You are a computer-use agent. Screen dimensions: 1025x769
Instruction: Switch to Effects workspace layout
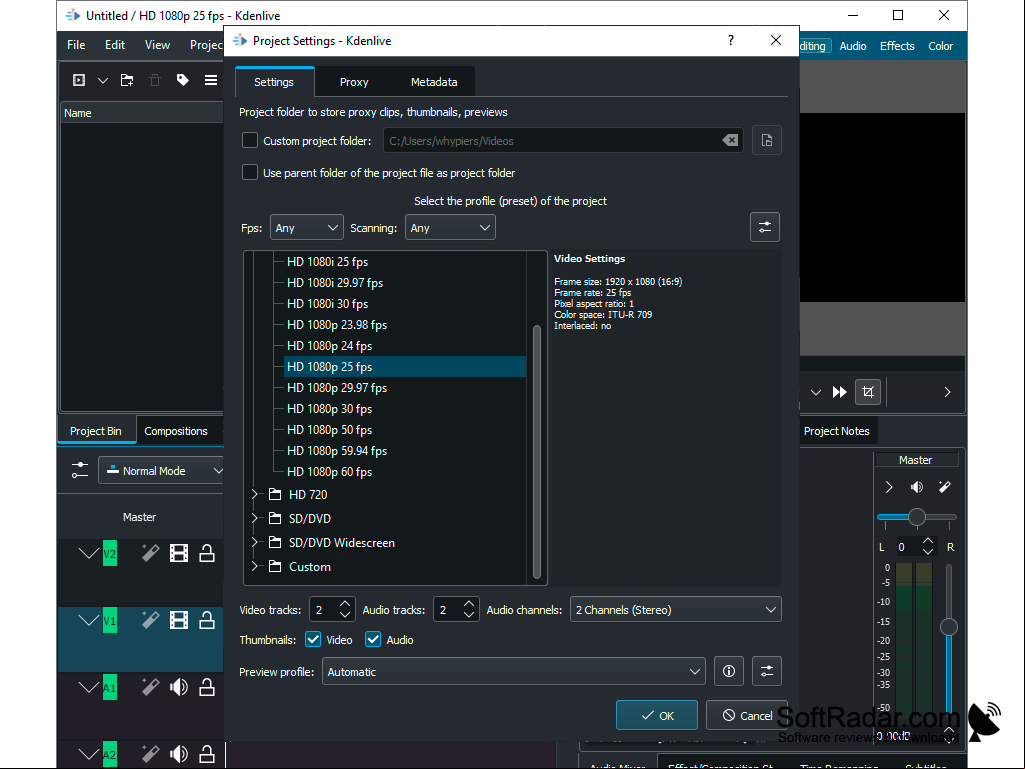897,46
